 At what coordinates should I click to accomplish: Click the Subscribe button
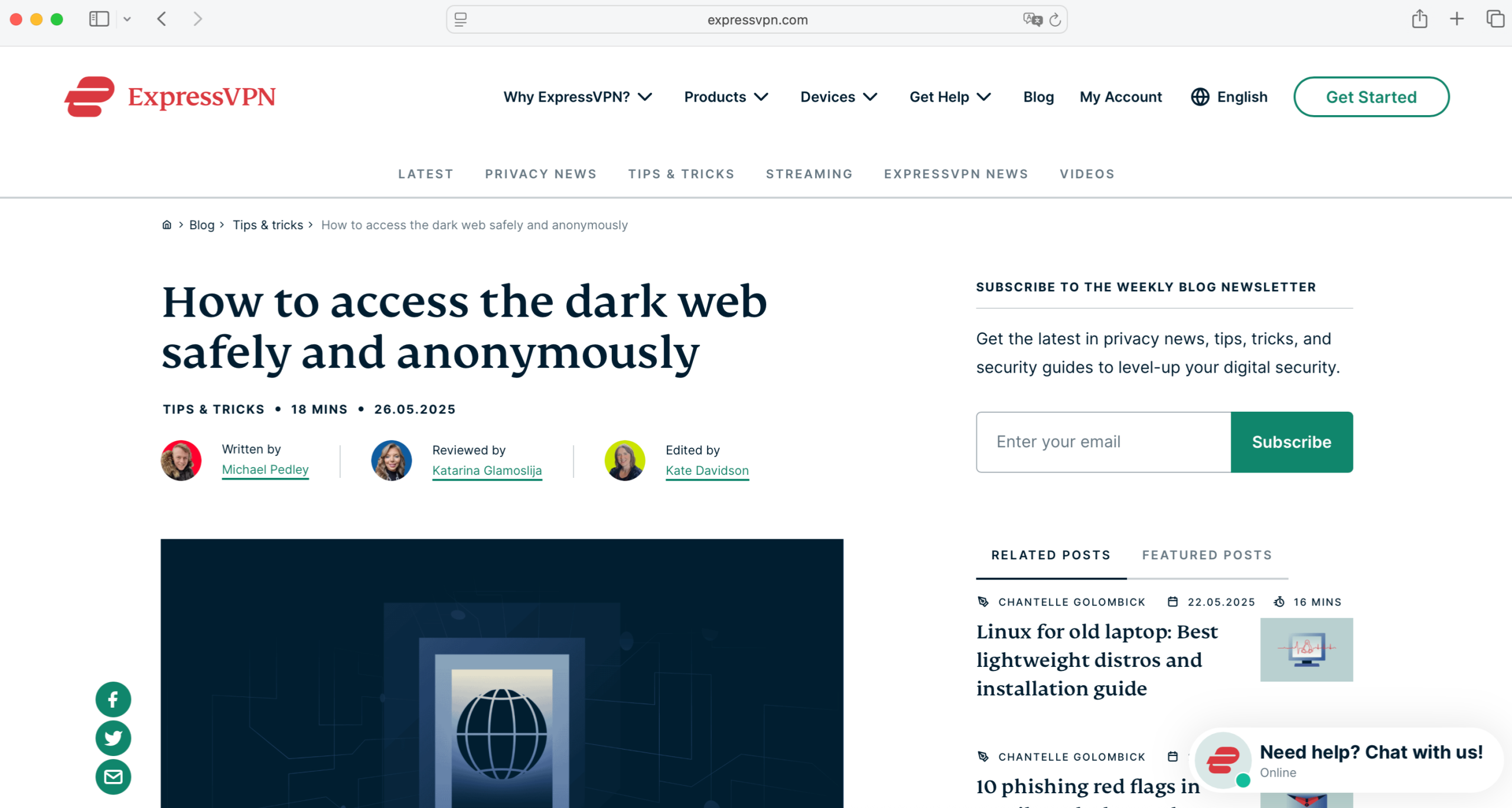1292,442
